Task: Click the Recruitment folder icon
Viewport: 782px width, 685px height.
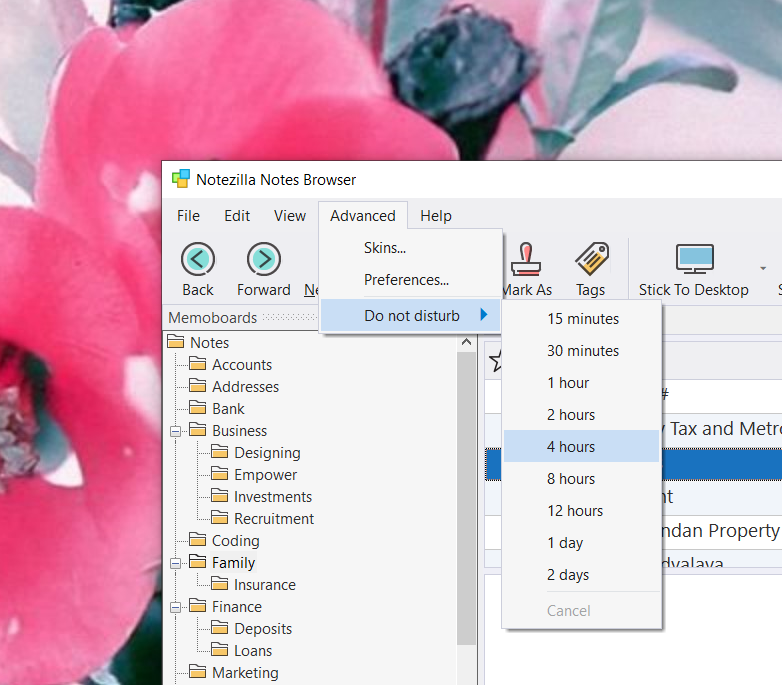Action: (219, 517)
